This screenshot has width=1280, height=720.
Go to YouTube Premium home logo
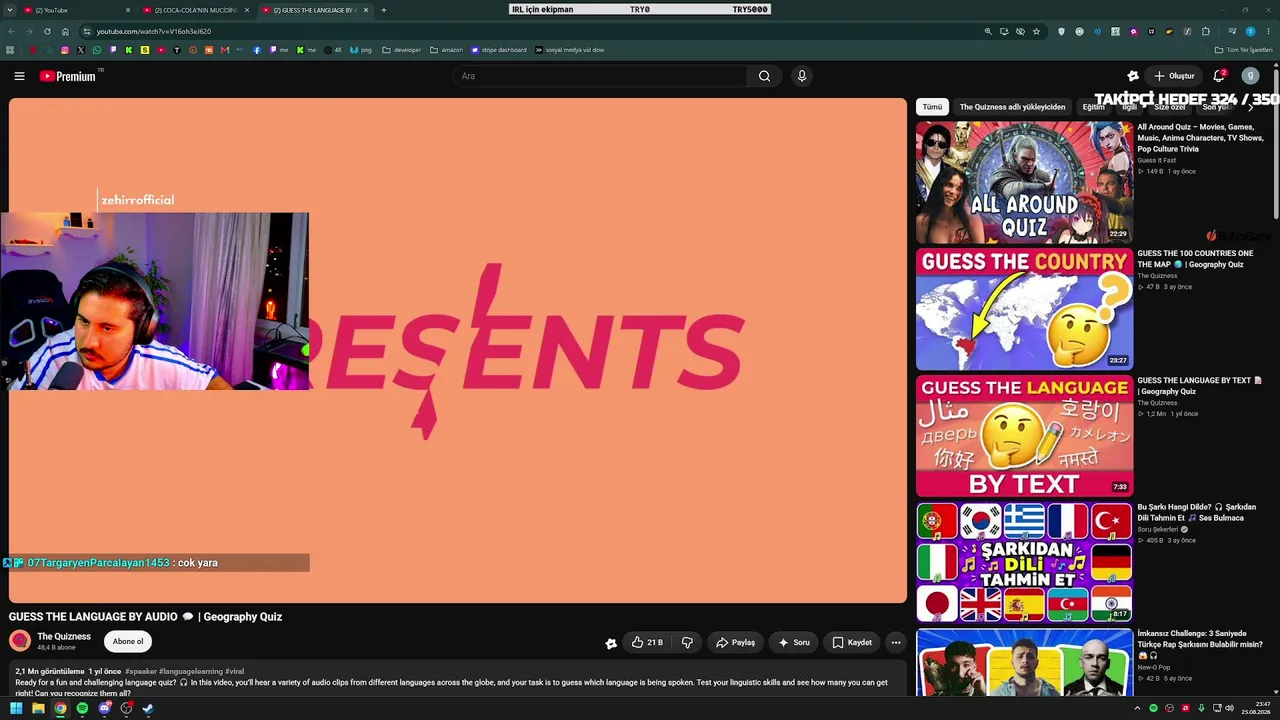[x=68, y=76]
